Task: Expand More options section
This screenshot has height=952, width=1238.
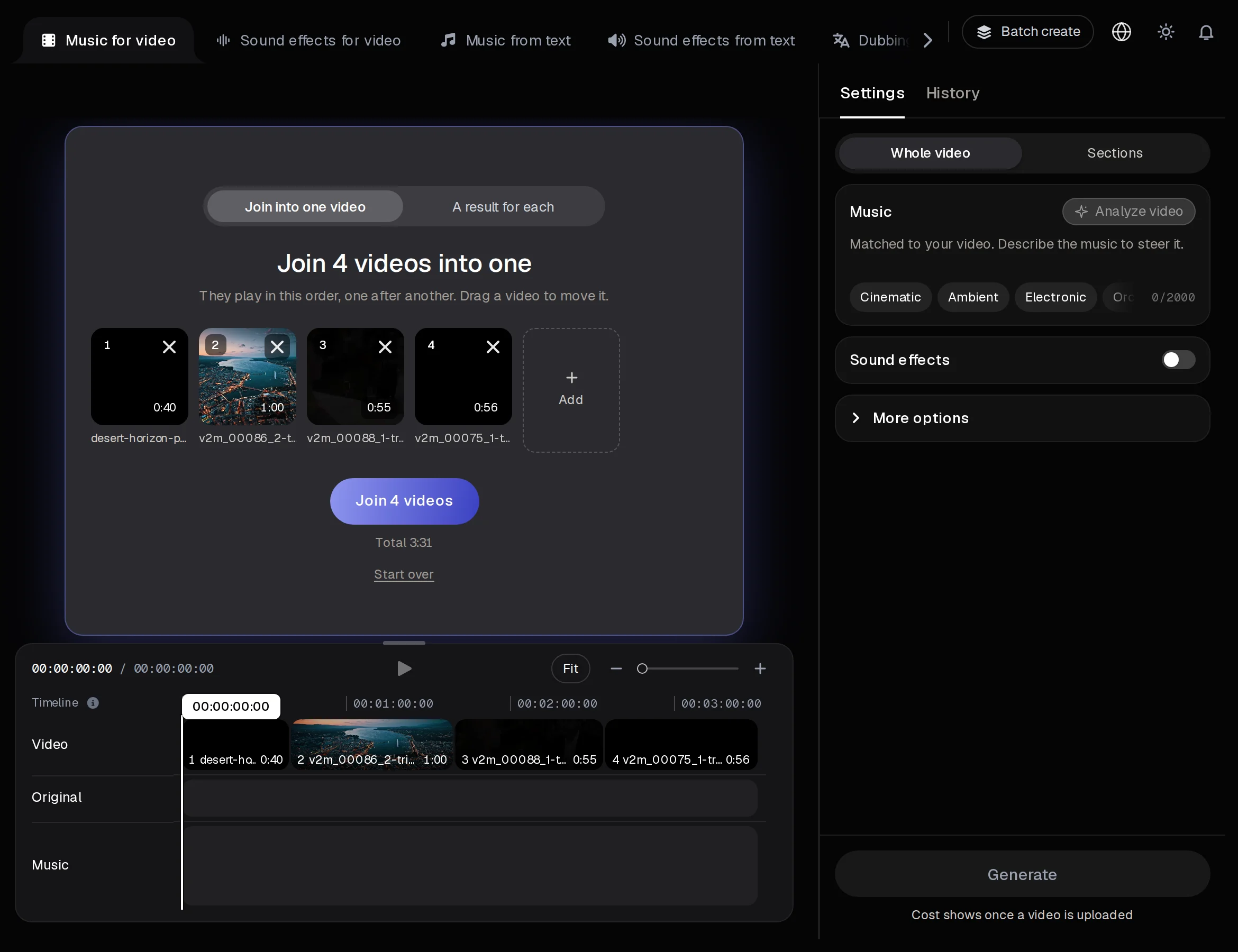Action: click(1022, 418)
